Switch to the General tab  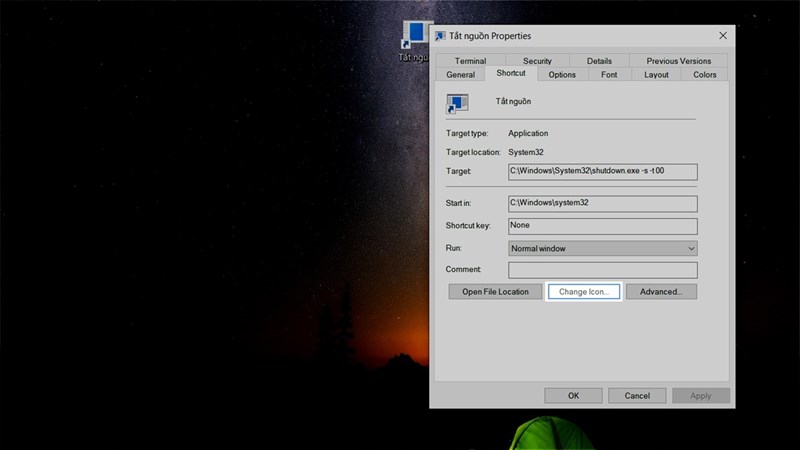tap(460, 75)
